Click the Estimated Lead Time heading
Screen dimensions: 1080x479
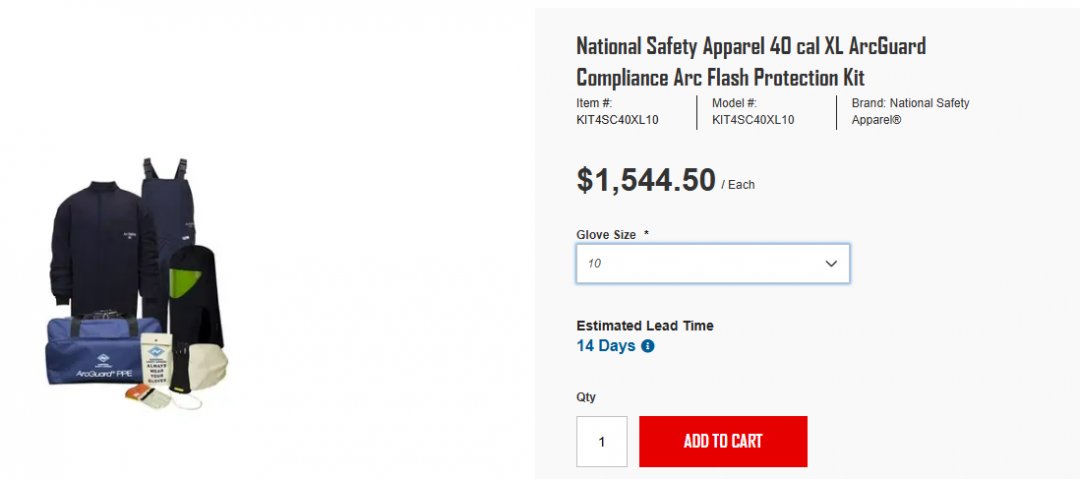pyautogui.click(x=645, y=326)
